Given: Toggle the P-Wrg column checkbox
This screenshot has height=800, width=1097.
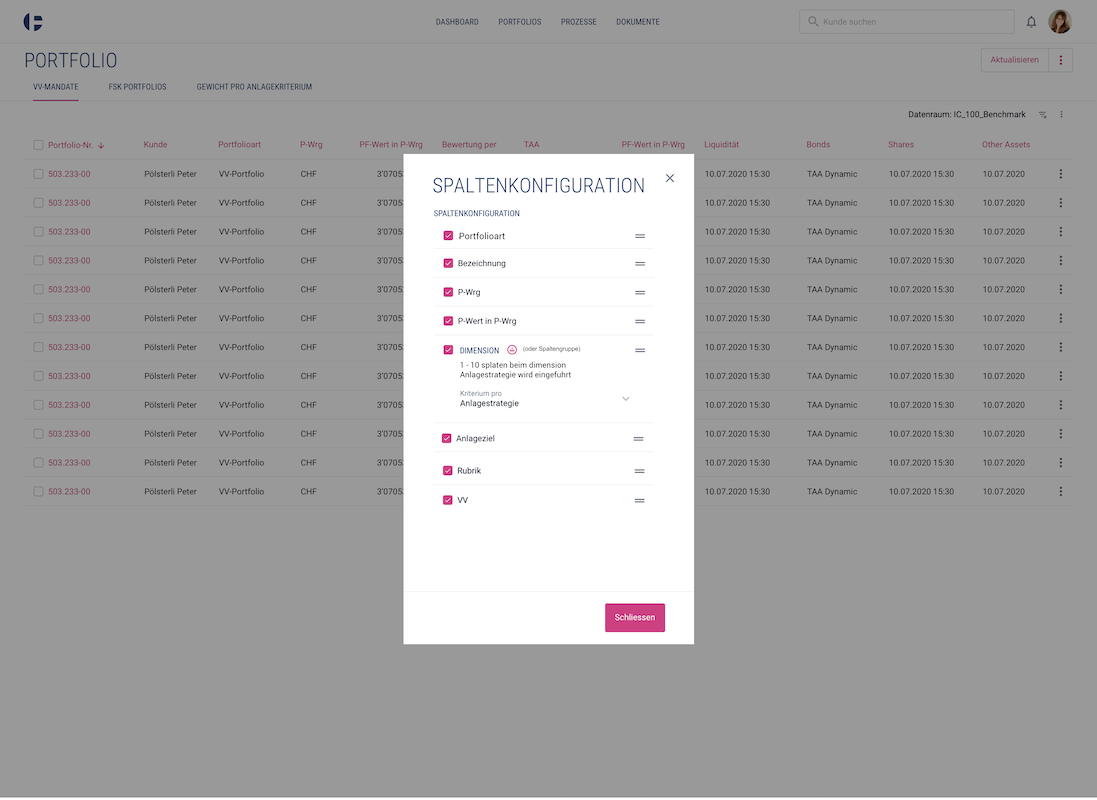Looking at the screenshot, I should click(448, 293).
